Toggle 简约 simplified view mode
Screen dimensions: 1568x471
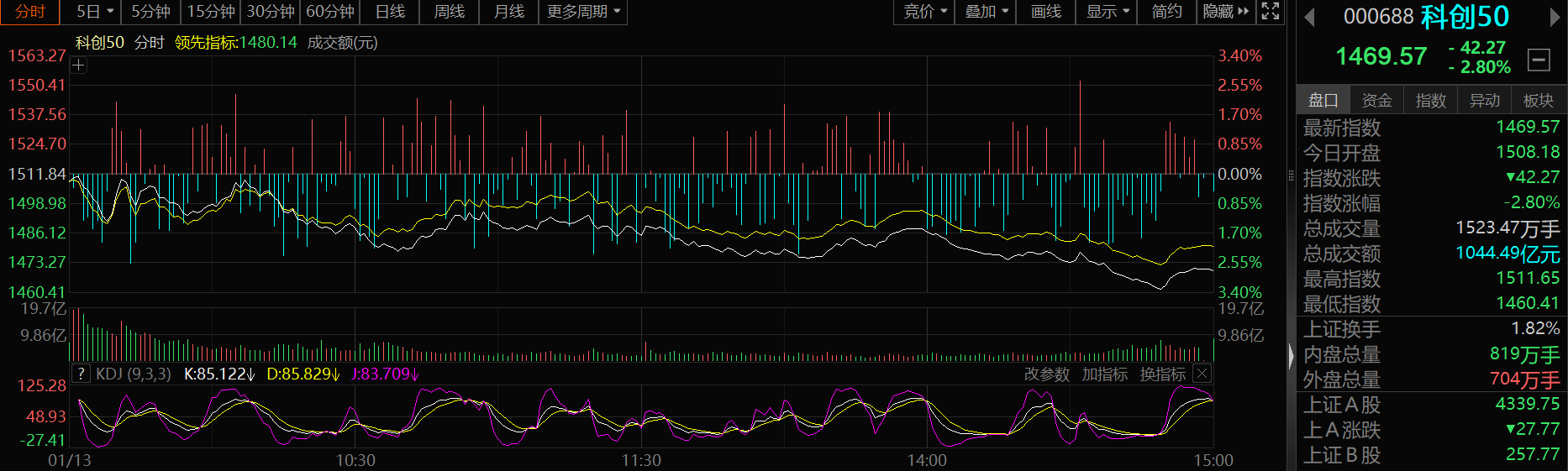[1166, 12]
